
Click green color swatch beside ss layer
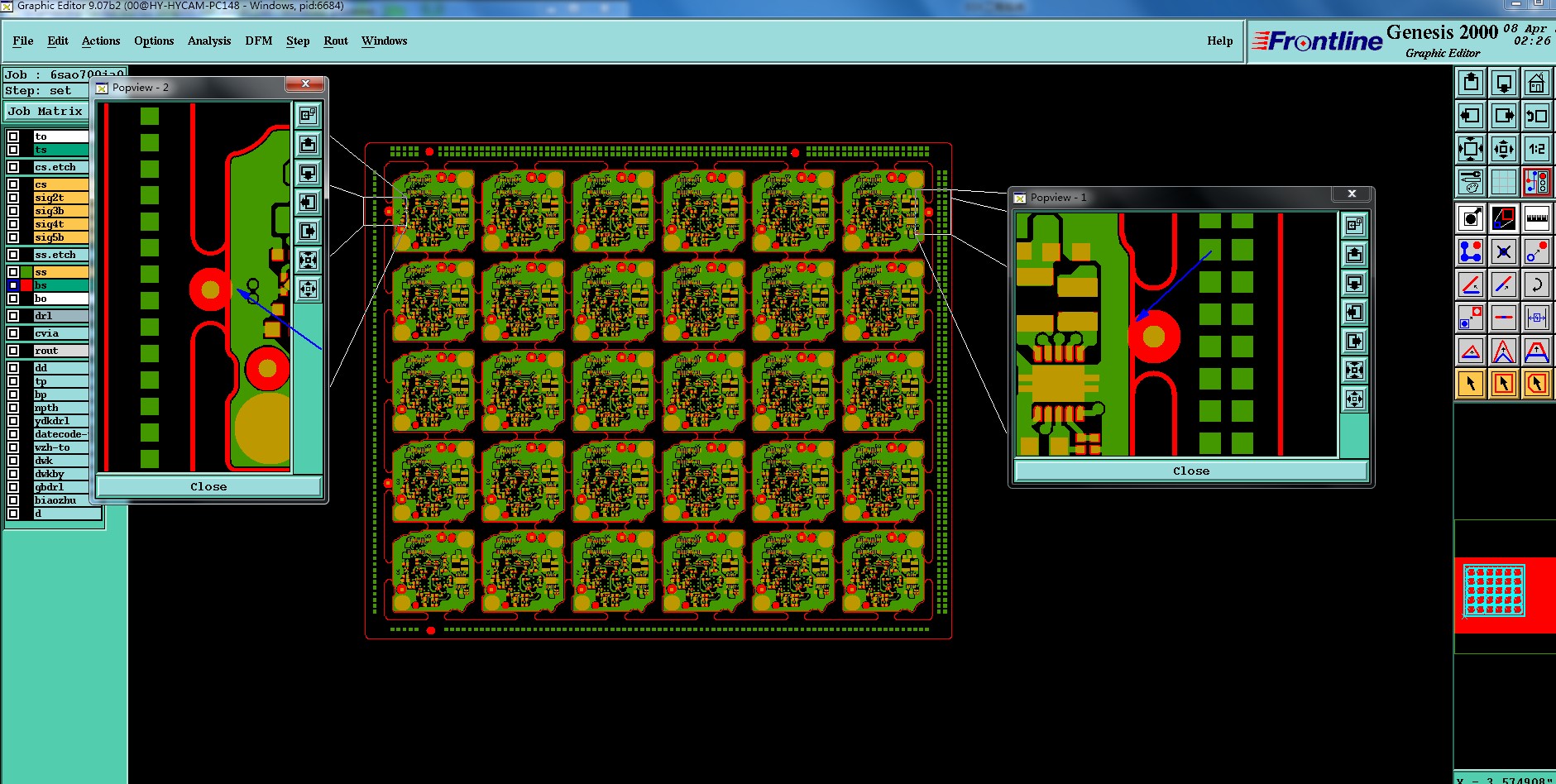tap(26, 272)
